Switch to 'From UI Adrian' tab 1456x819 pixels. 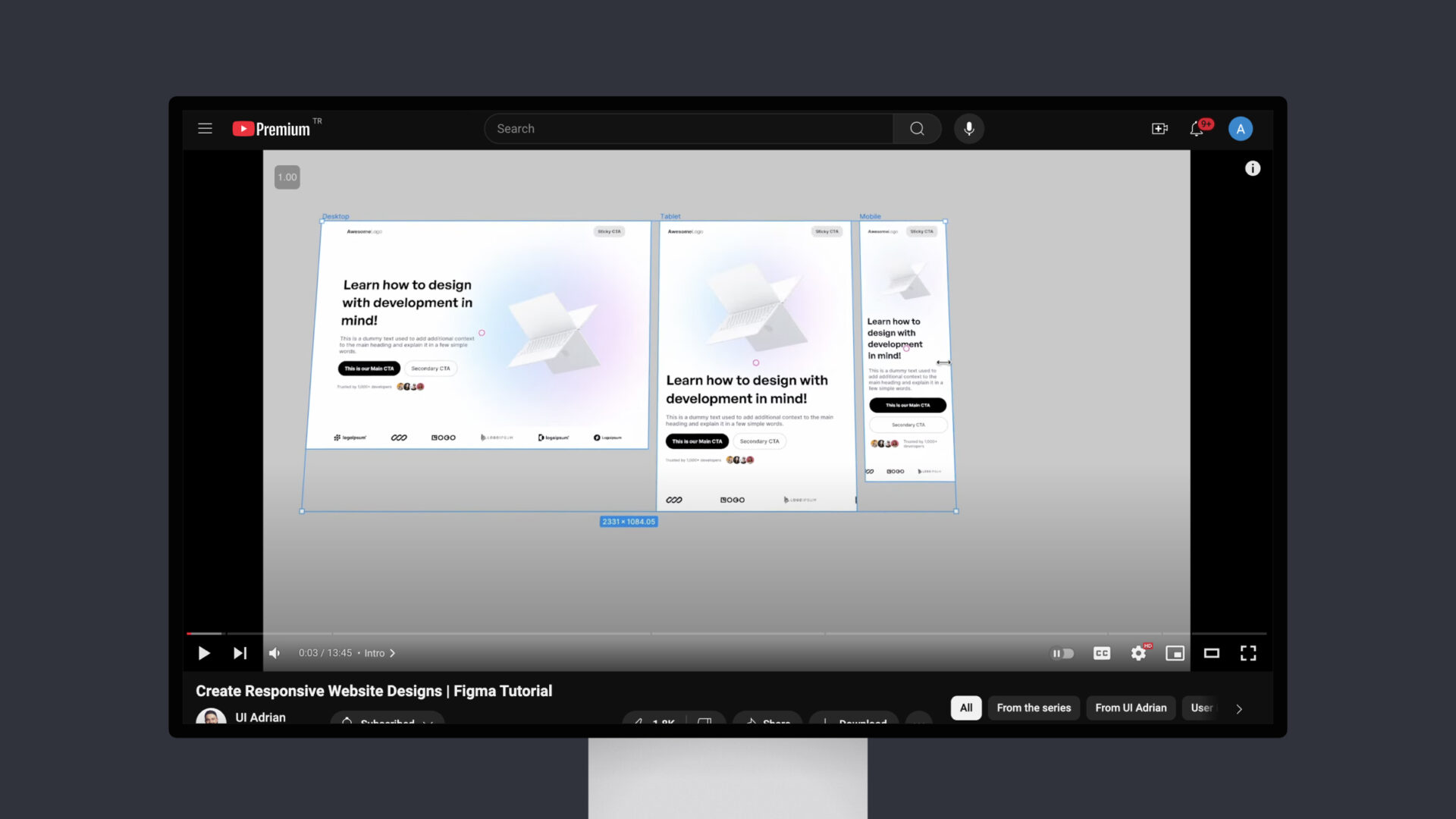(x=1130, y=707)
